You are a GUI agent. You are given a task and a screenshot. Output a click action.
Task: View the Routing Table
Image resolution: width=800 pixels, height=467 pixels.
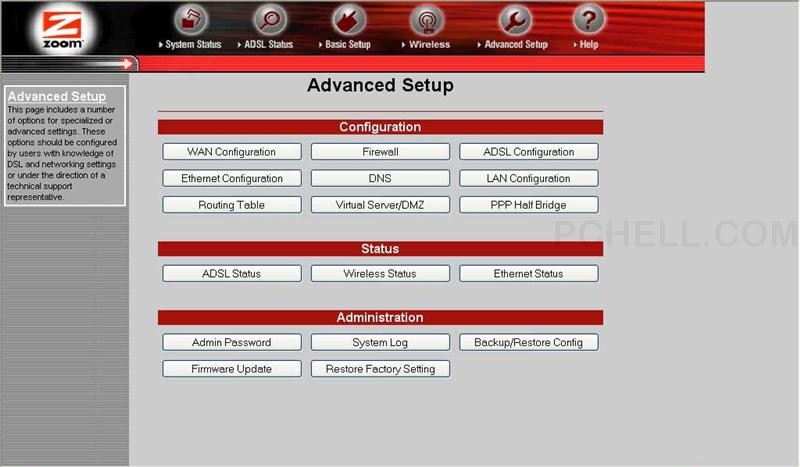[x=231, y=205]
